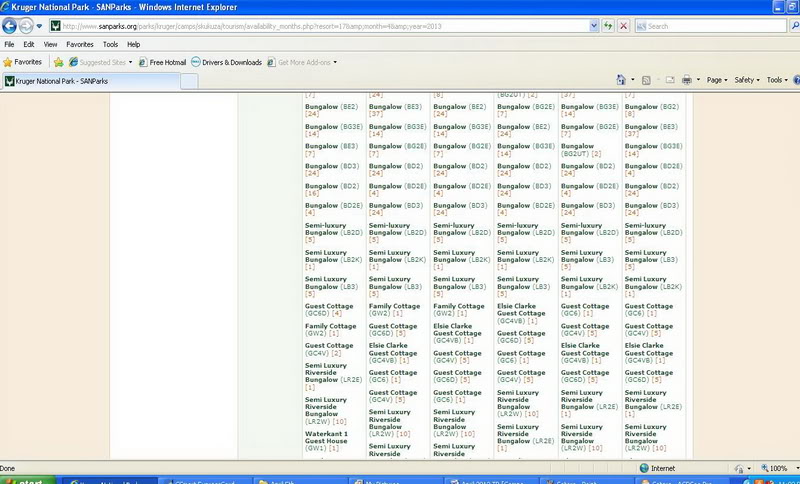Open Waterkant 1 Guest House (GW1) link
This screenshot has width=800, height=484.
326,441
